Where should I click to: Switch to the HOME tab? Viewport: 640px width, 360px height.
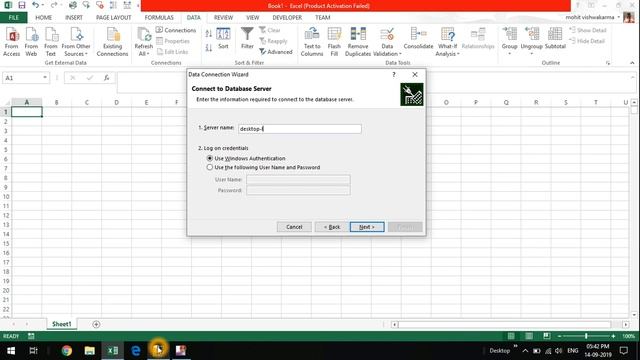[43, 18]
